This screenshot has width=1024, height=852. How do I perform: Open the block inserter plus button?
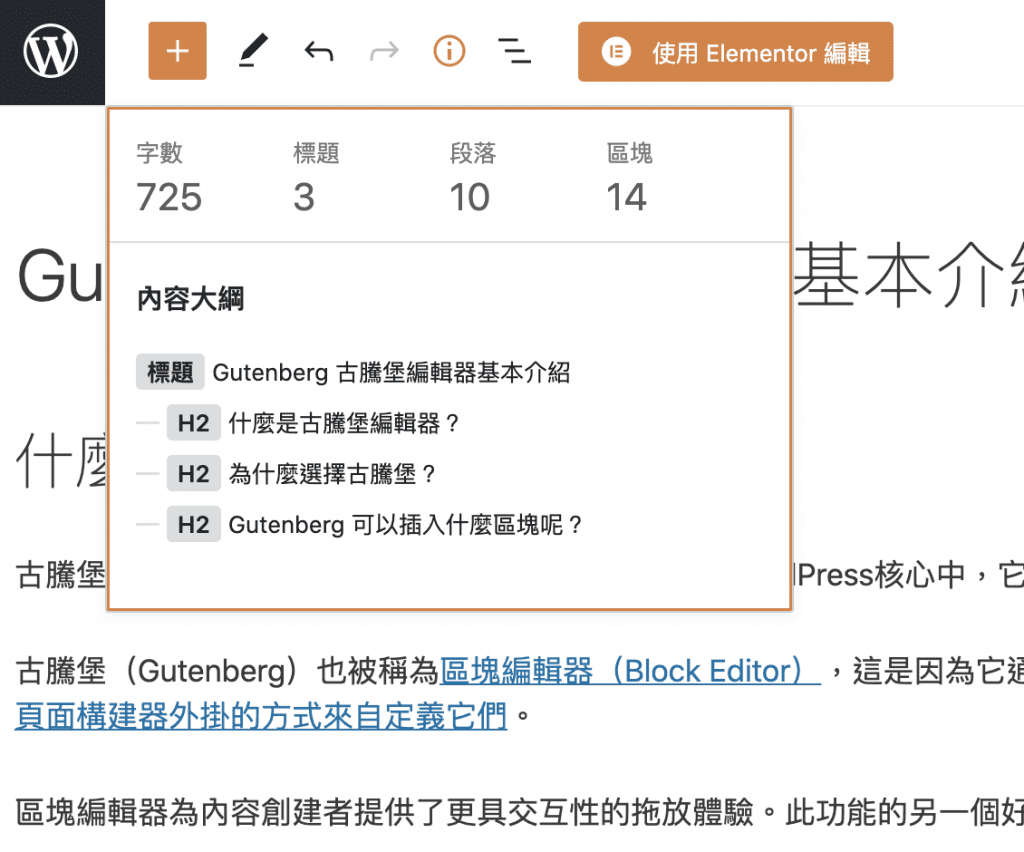pyautogui.click(x=177, y=51)
